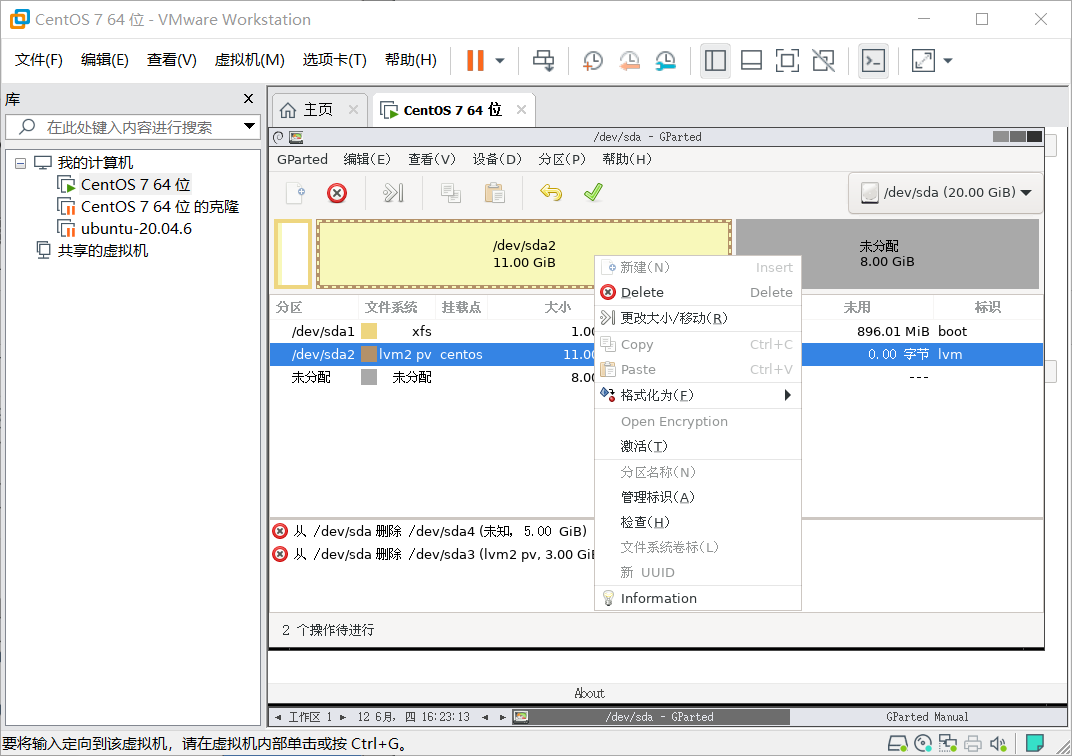Viewport: 1072px width, 756px height.
Task: Open Information from the context menu
Action: [x=697, y=598]
